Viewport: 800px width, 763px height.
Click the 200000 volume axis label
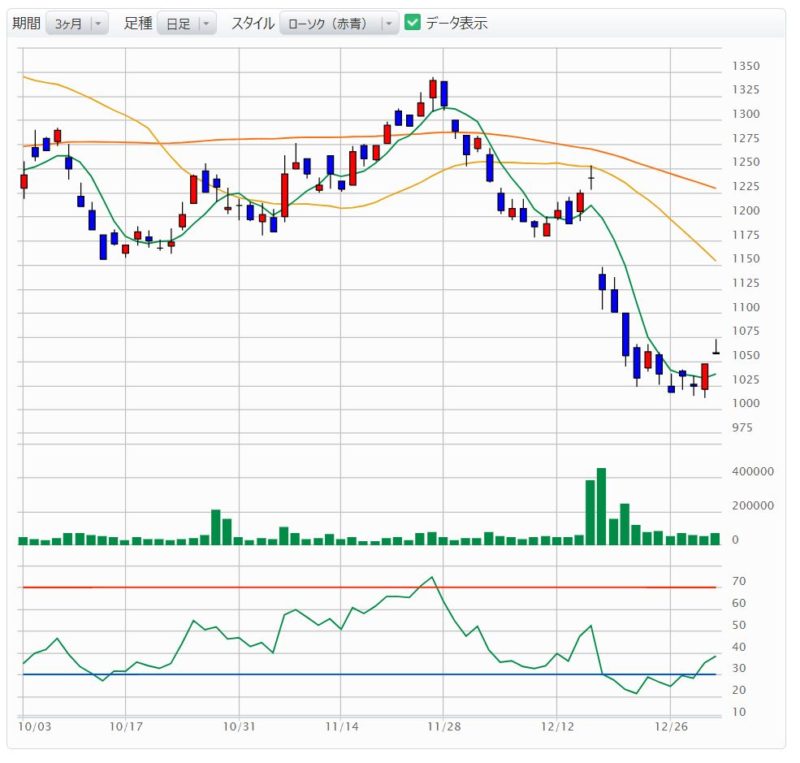[x=753, y=505]
